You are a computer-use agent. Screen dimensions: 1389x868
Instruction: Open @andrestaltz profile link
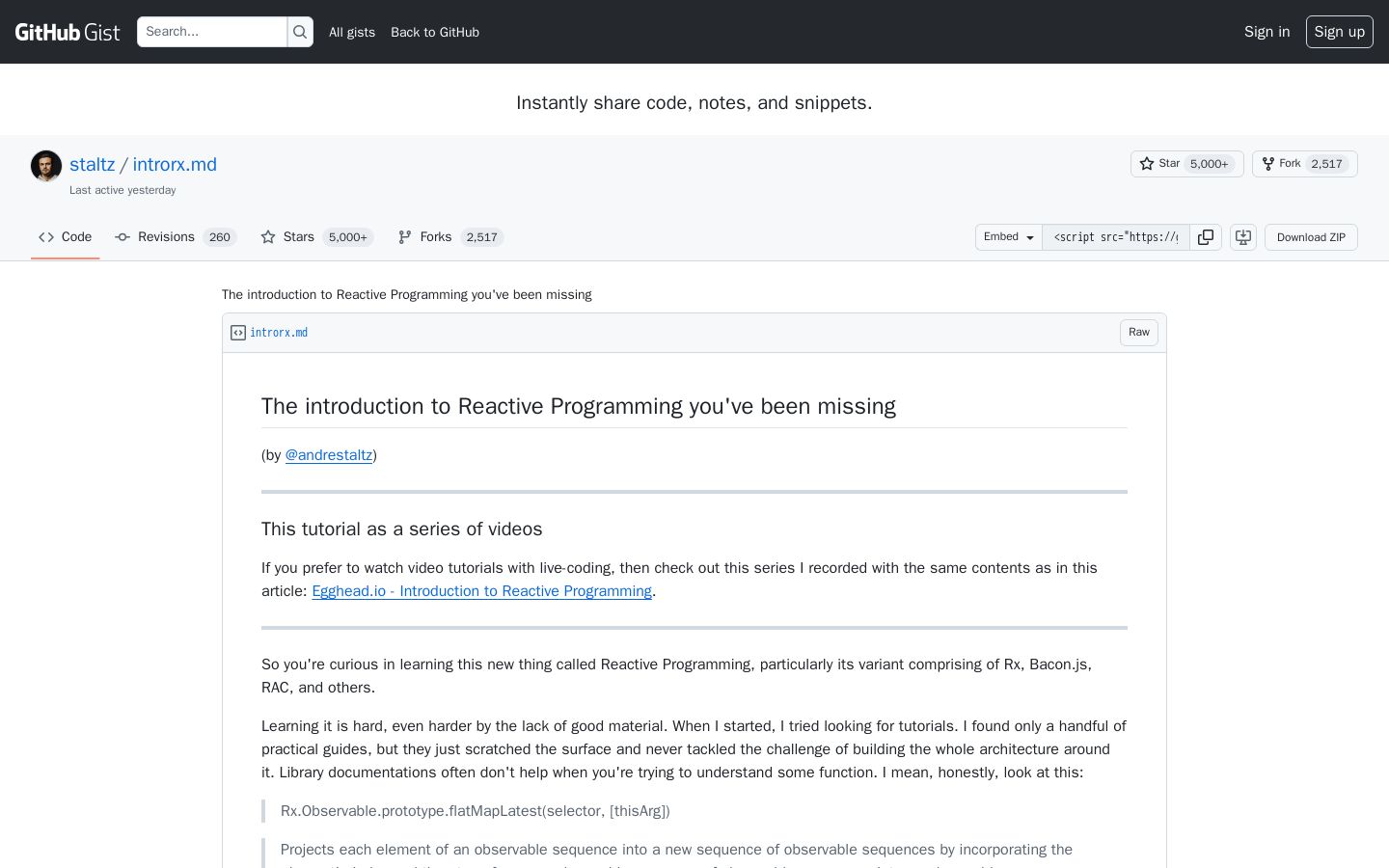[329, 455]
